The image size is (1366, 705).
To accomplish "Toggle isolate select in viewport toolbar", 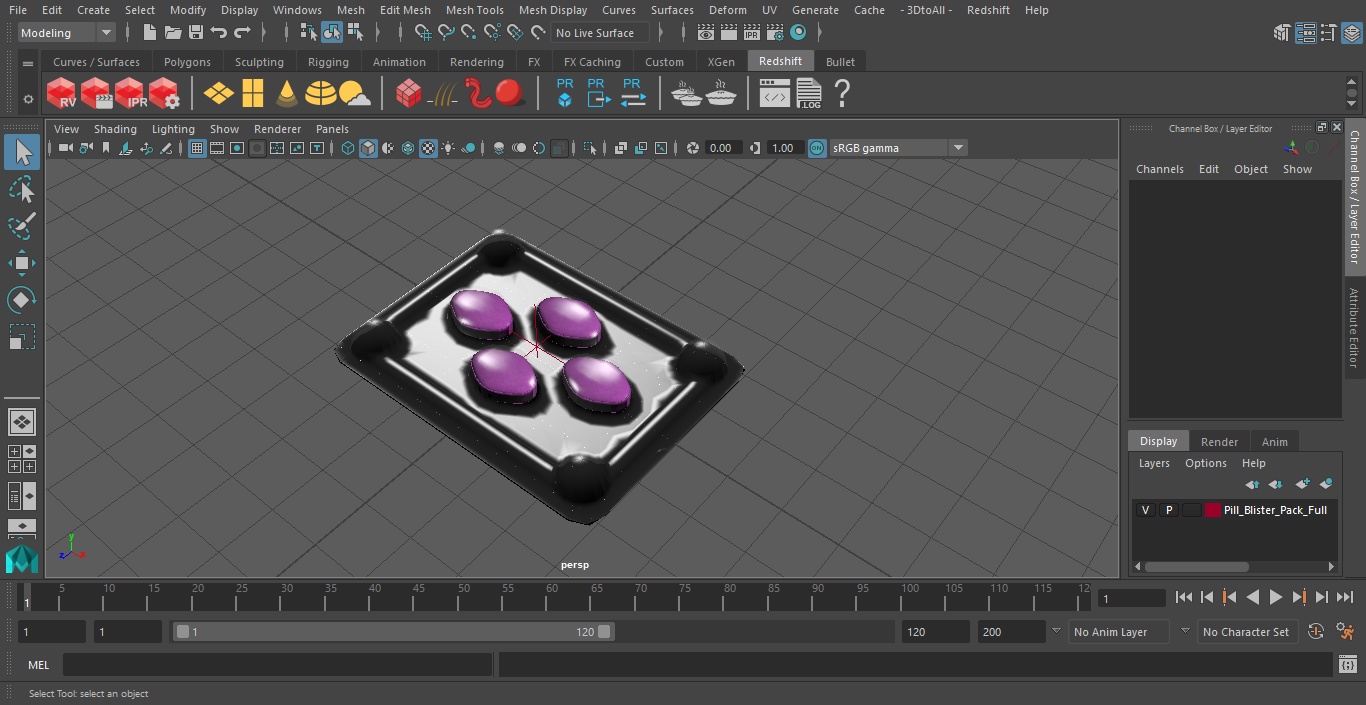I will pos(589,148).
